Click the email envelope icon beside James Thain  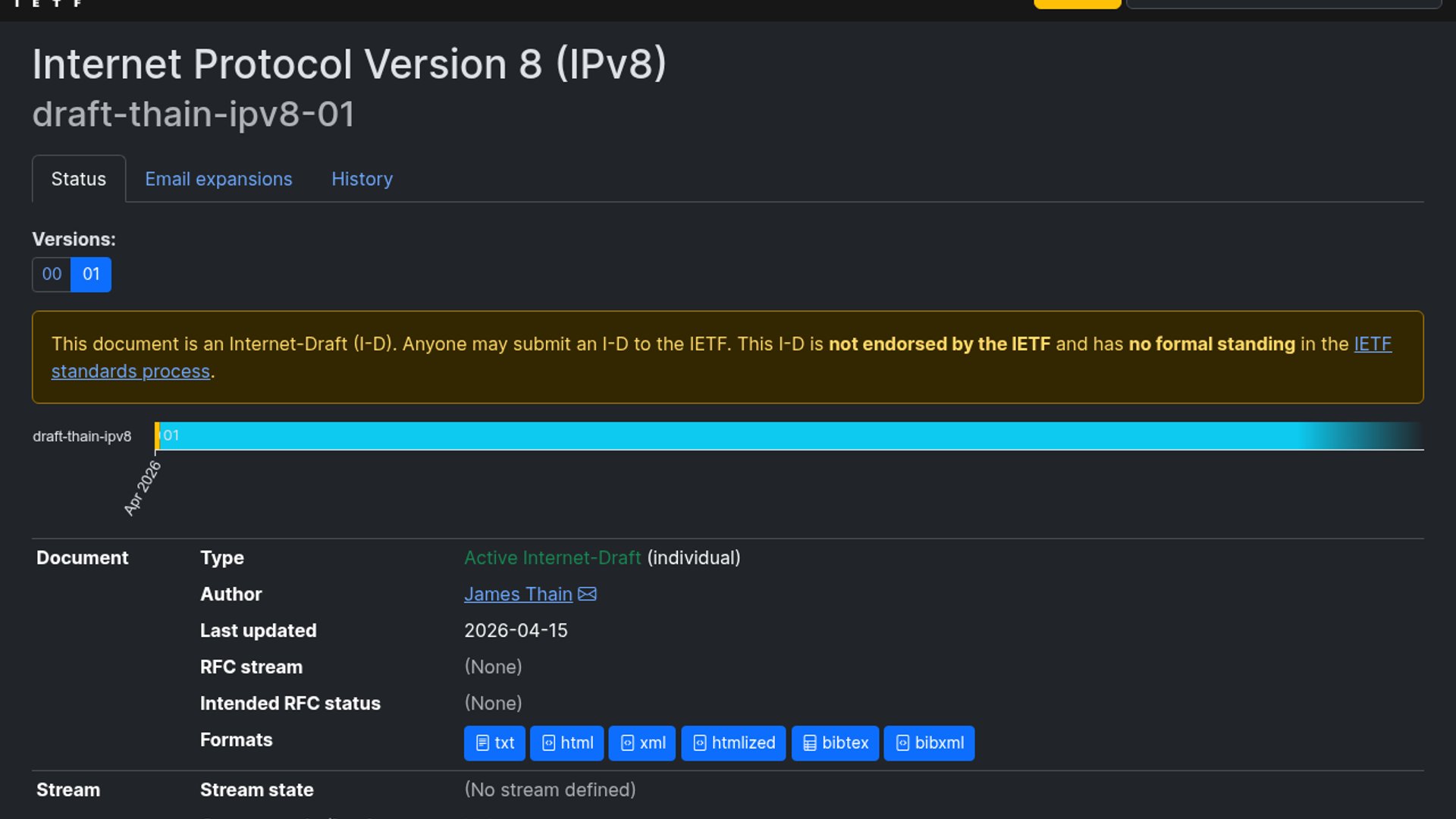coord(588,595)
